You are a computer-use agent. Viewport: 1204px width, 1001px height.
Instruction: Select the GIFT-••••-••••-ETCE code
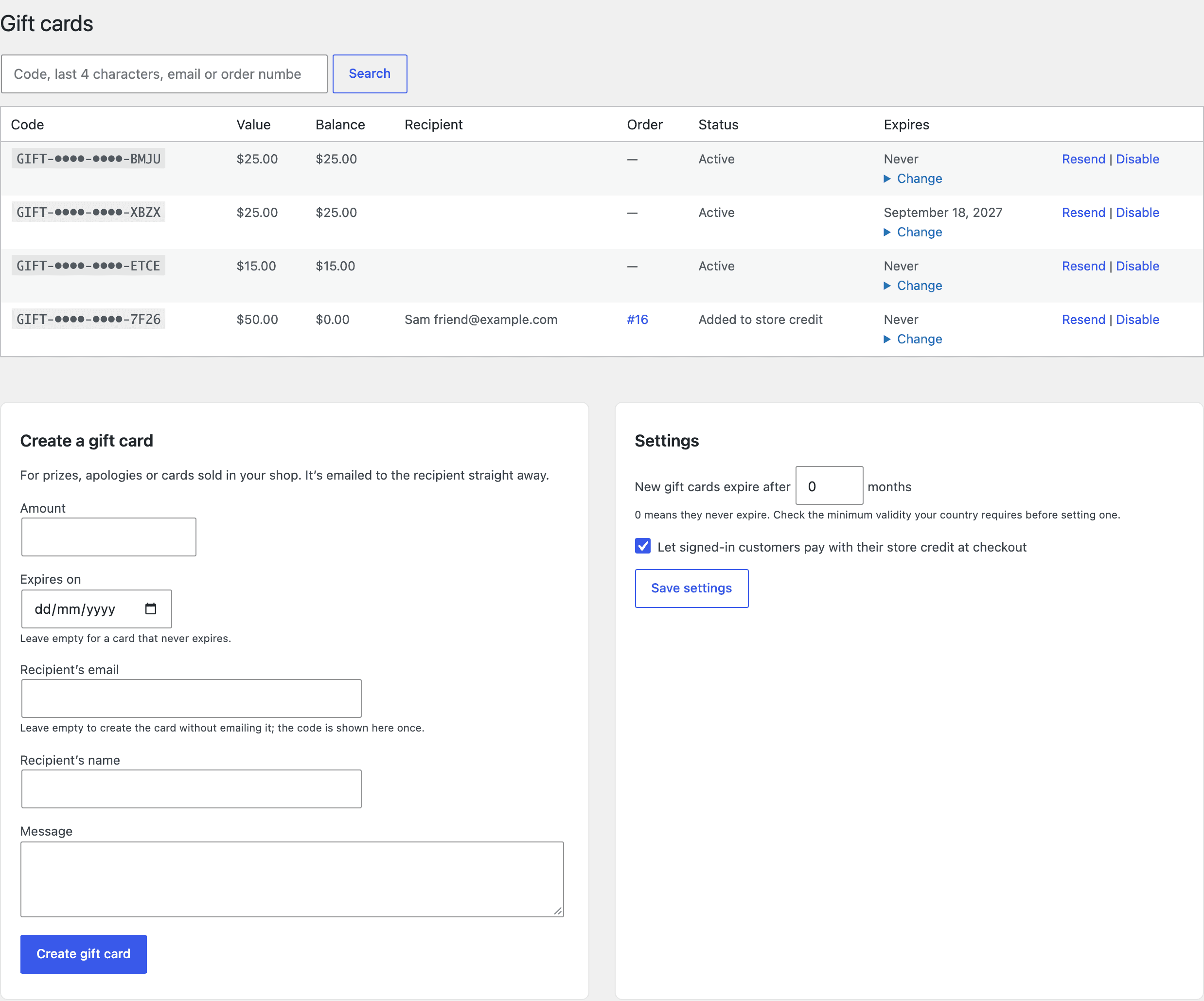pos(89,266)
